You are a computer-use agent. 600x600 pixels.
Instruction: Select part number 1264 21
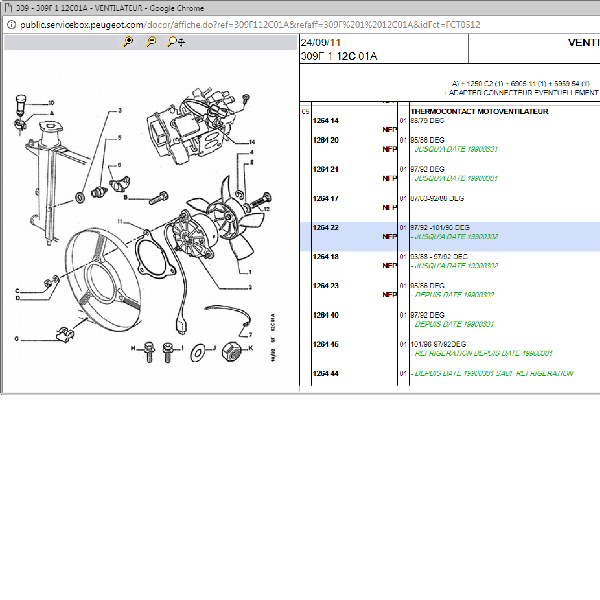326,169
